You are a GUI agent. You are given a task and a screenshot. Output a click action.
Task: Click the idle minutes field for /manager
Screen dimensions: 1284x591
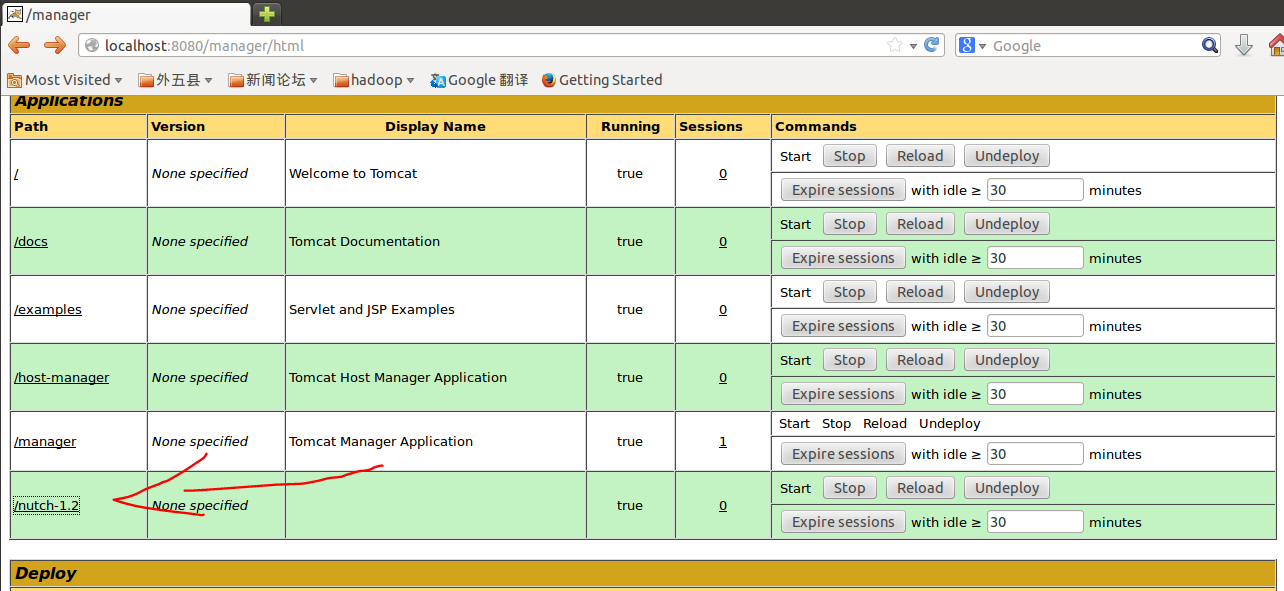[1034, 454]
